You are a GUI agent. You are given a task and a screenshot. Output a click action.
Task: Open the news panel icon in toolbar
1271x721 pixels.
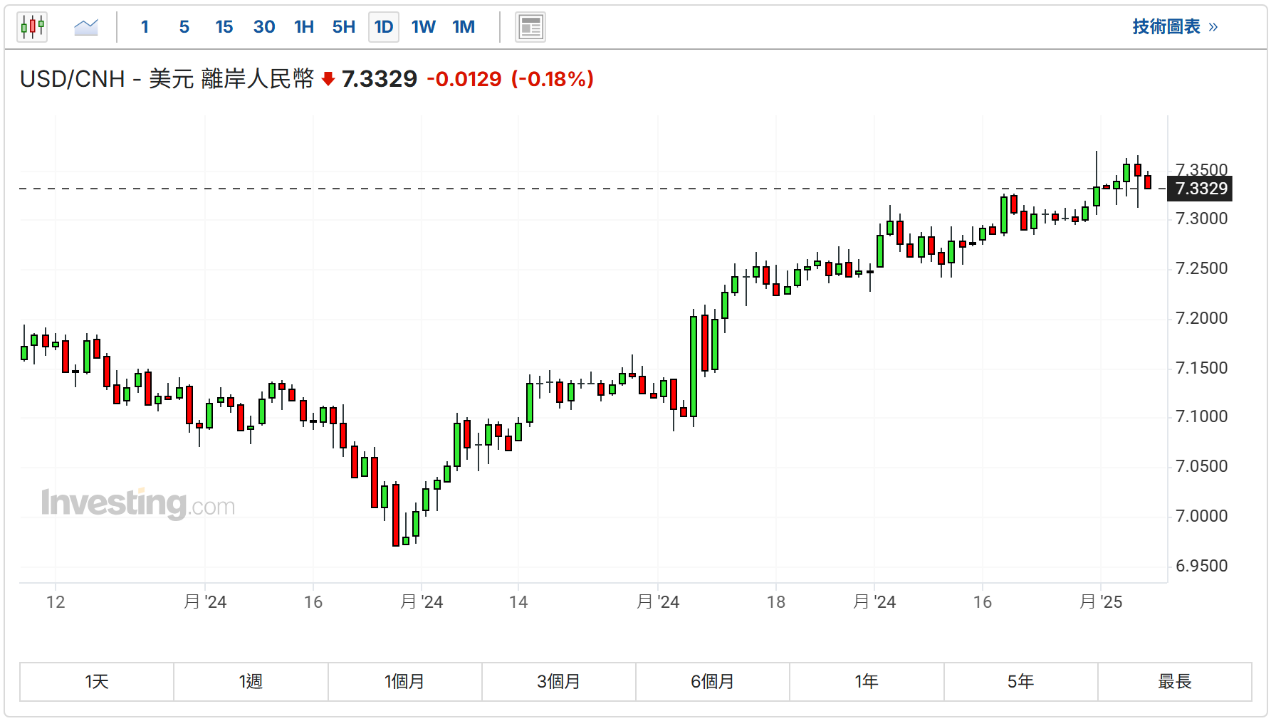(530, 27)
